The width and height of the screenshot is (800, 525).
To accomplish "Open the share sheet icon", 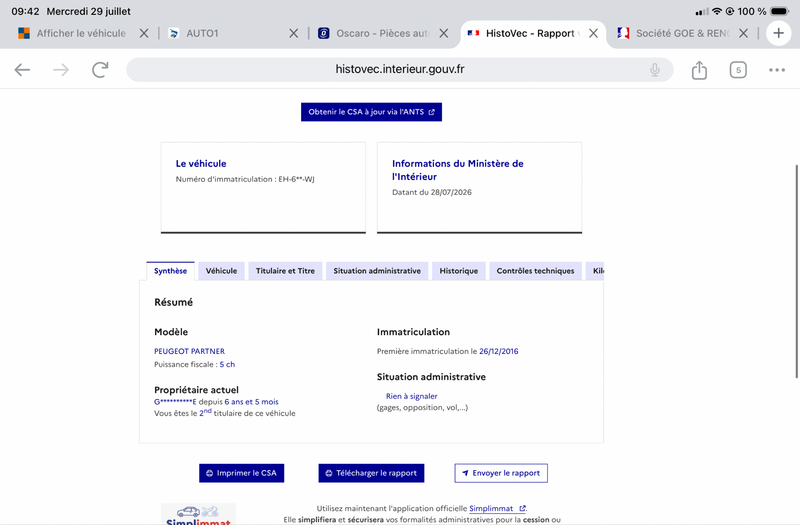I will point(699,70).
